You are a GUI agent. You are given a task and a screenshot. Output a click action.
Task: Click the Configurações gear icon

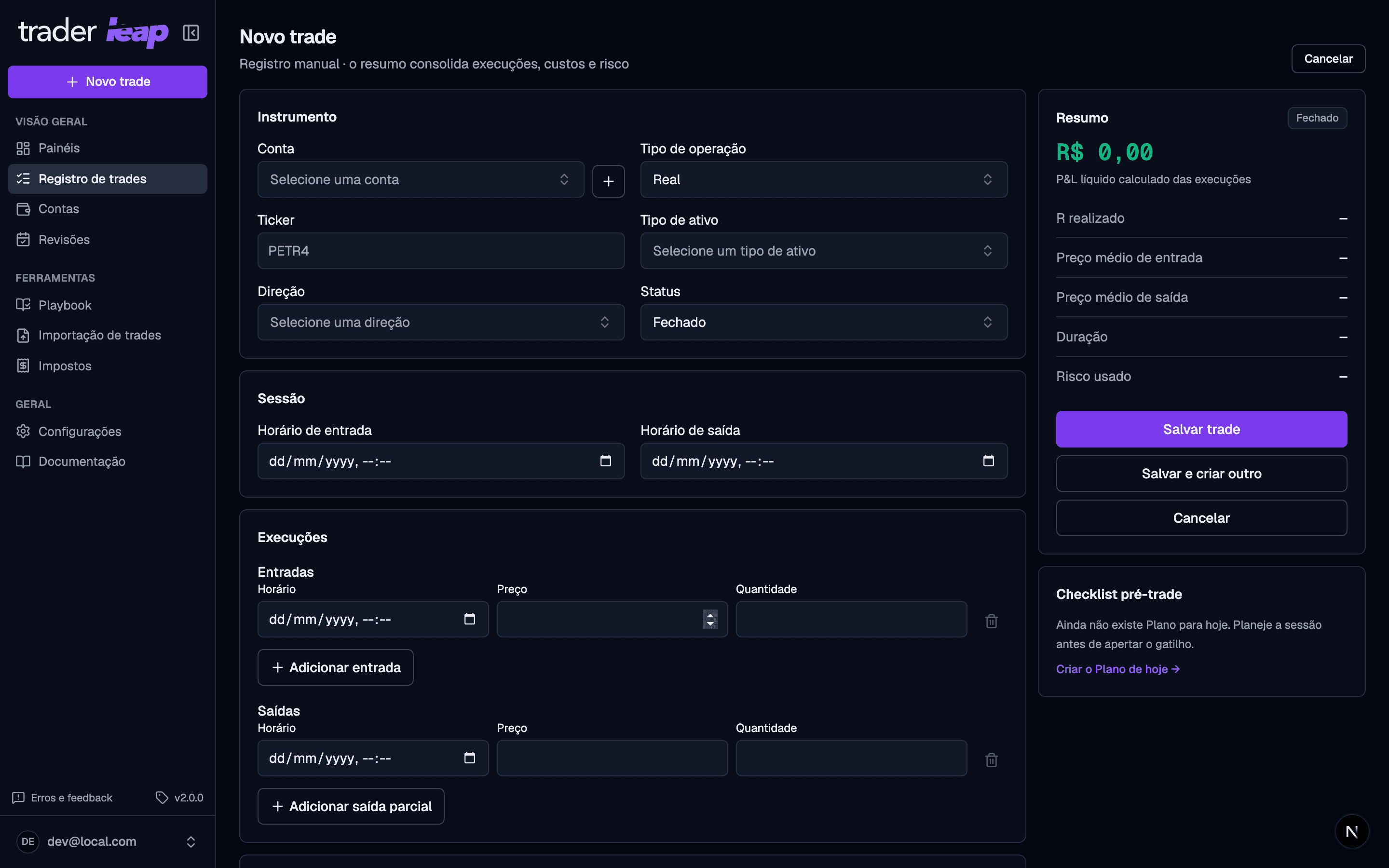pyautogui.click(x=23, y=431)
